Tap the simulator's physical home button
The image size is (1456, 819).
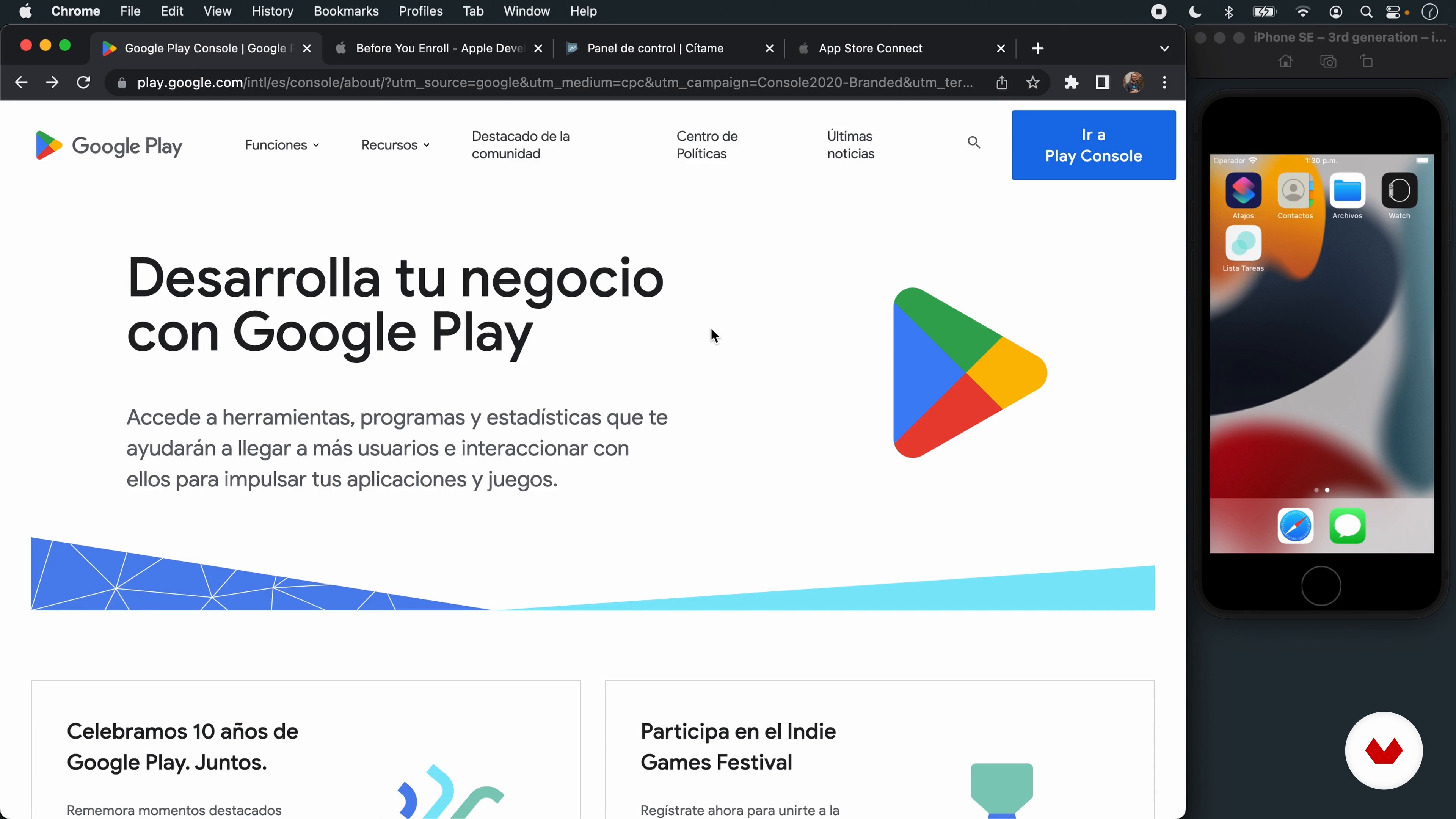(x=1321, y=586)
